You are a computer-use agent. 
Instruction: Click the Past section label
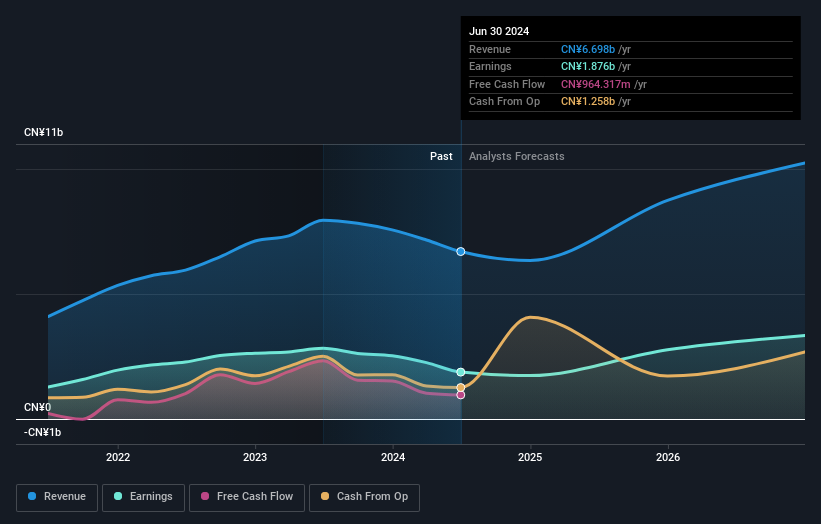[x=441, y=156]
